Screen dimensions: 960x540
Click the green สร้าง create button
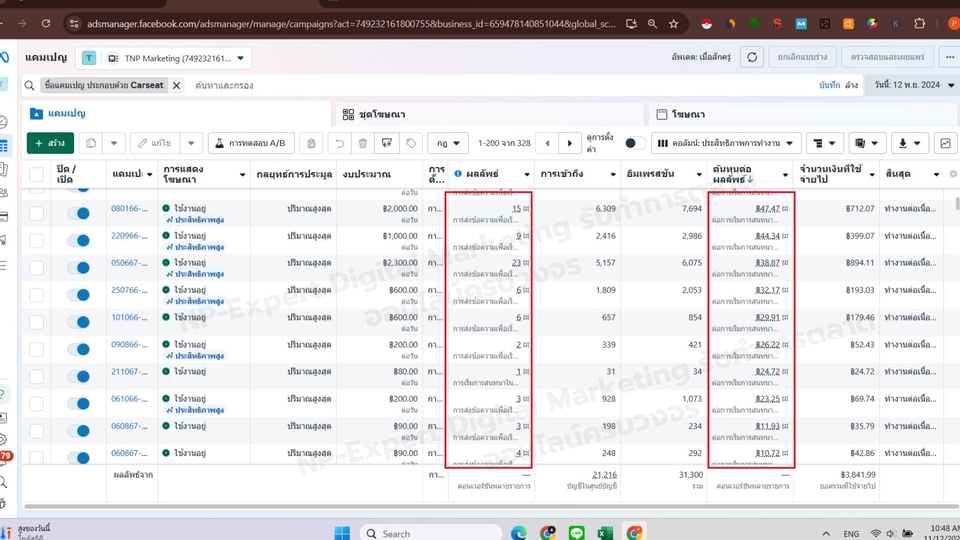[50, 143]
